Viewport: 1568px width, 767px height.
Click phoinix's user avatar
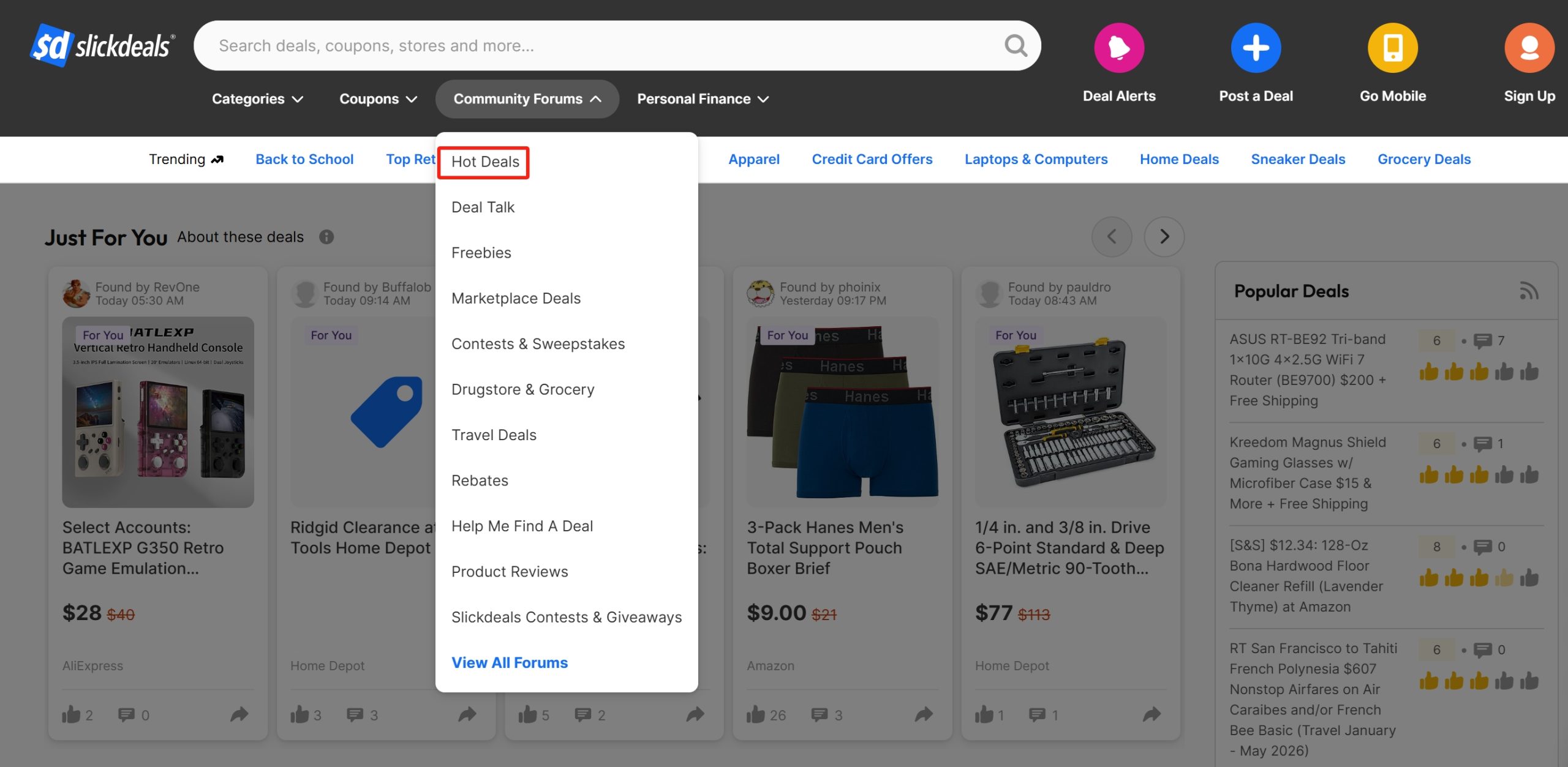[x=761, y=294]
